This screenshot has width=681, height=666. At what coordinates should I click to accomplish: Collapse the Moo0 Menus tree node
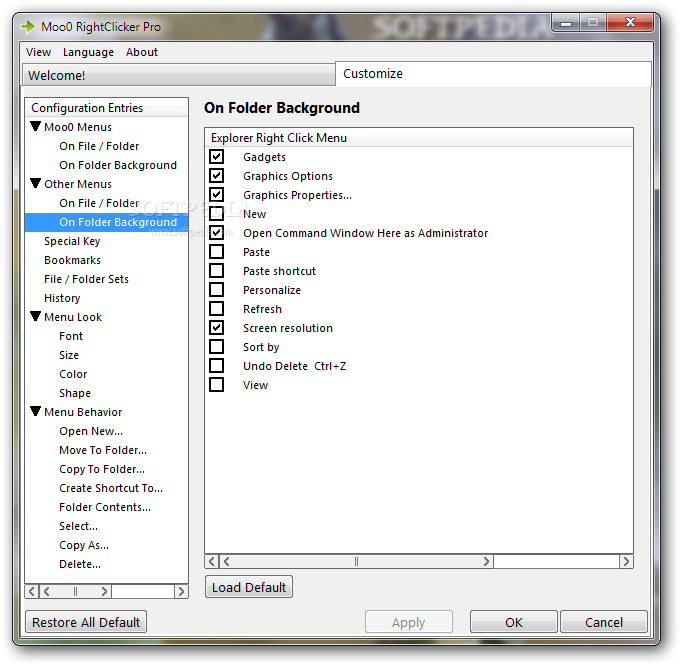click(36, 126)
